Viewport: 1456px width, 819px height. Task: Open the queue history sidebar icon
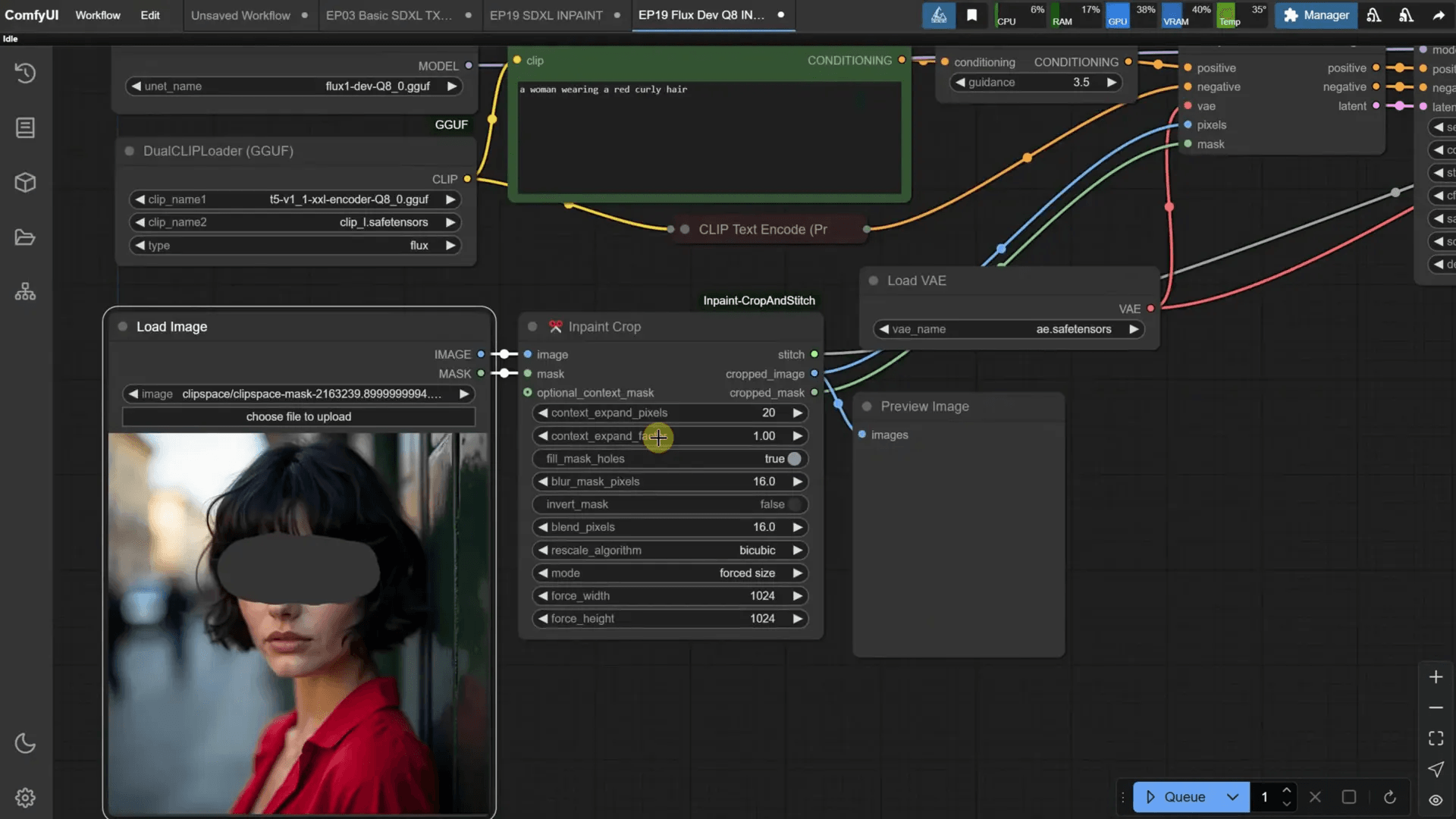pyautogui.click(x=25, y=73)
